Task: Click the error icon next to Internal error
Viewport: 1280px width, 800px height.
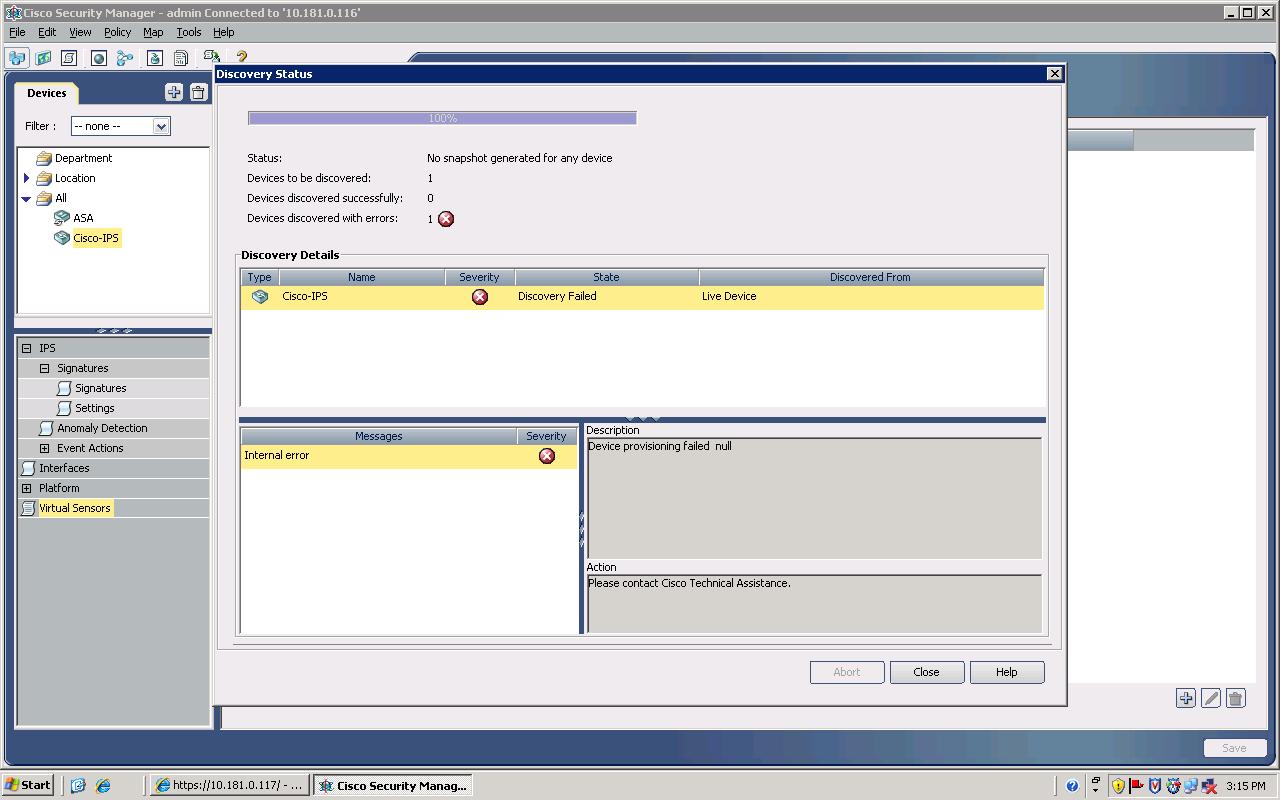Action: coord(547,455)
